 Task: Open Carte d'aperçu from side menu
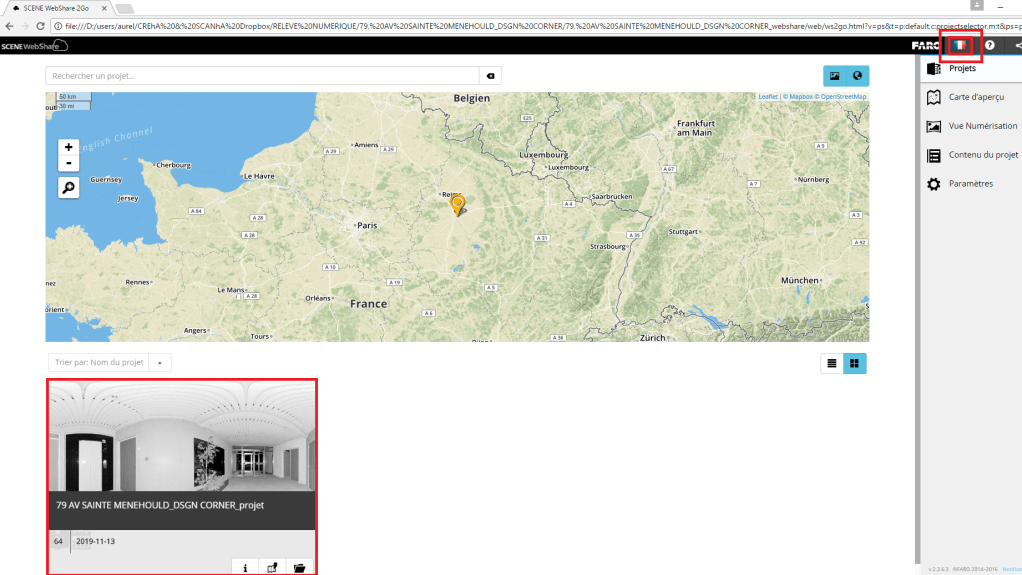(975, 97)
